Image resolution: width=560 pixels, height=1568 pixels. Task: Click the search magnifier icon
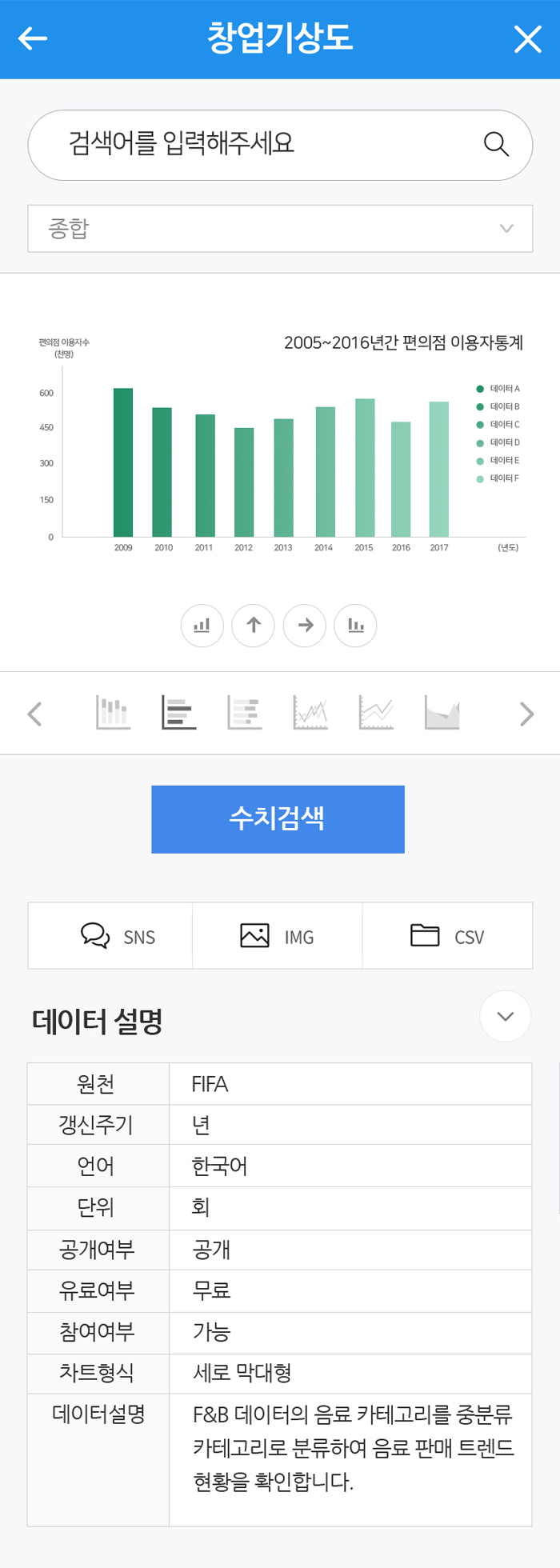[x=495, y=145]
